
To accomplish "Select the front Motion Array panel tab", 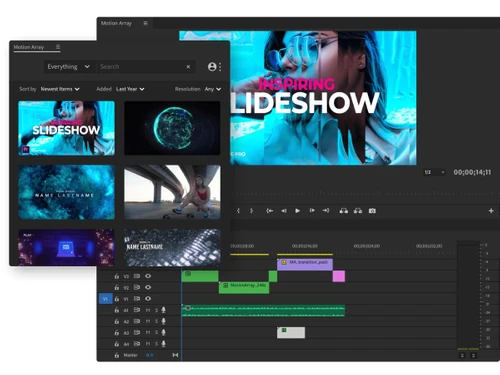I will click(x=29, y=47).
